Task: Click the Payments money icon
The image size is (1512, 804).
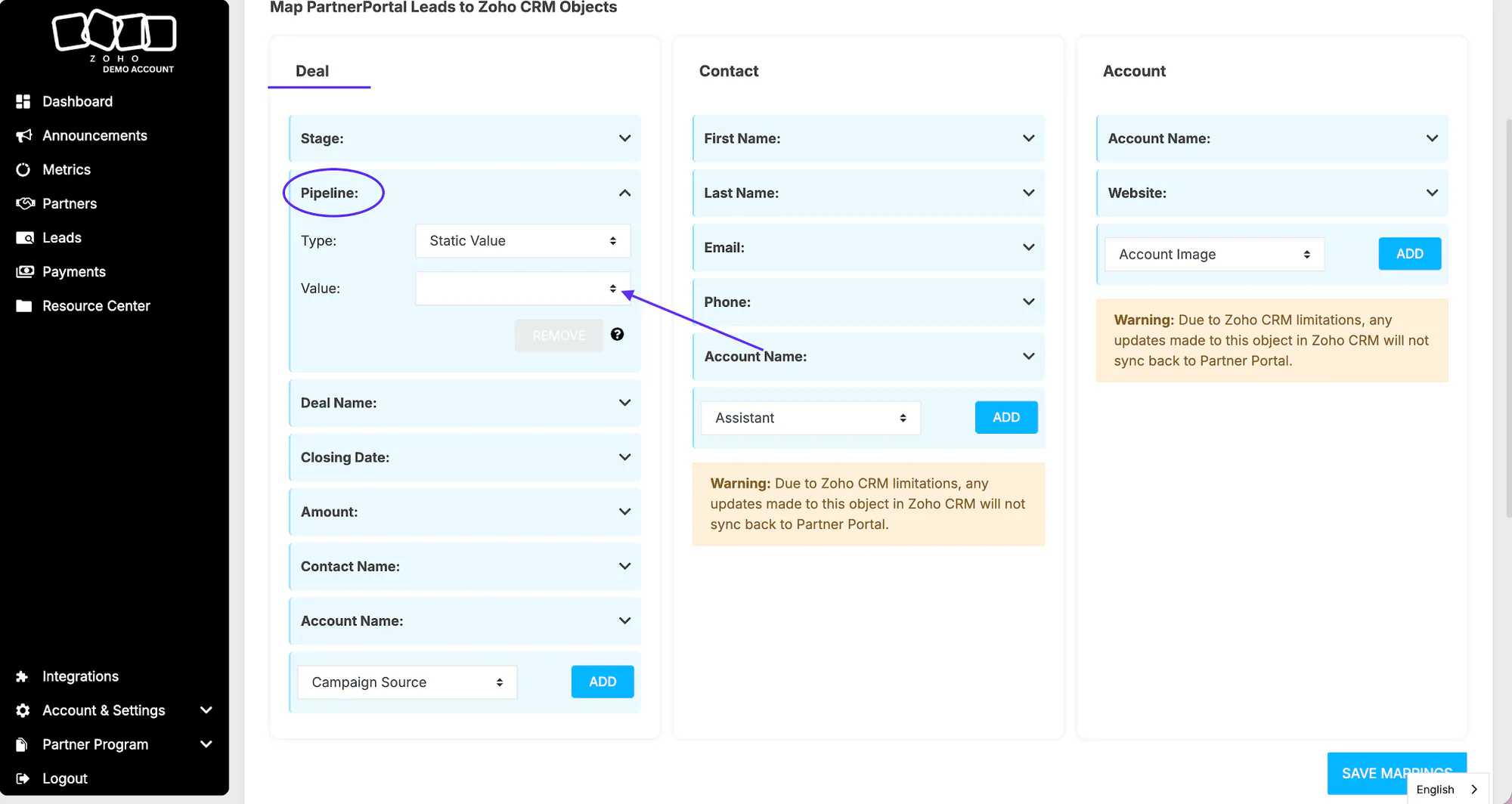Action: 25,271
